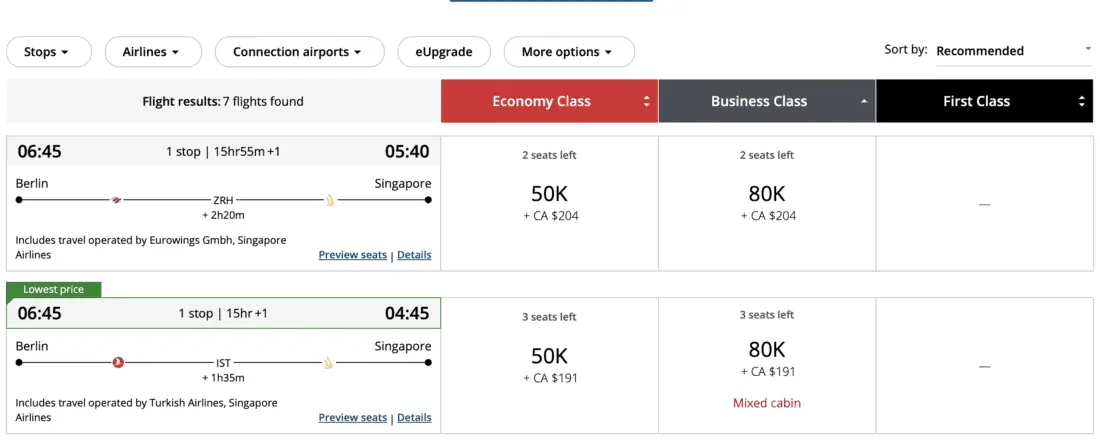The width and height of the screenshot is (1100, 441).
Task: Toggle Economy Class column sort arrows
Action: 646,101
